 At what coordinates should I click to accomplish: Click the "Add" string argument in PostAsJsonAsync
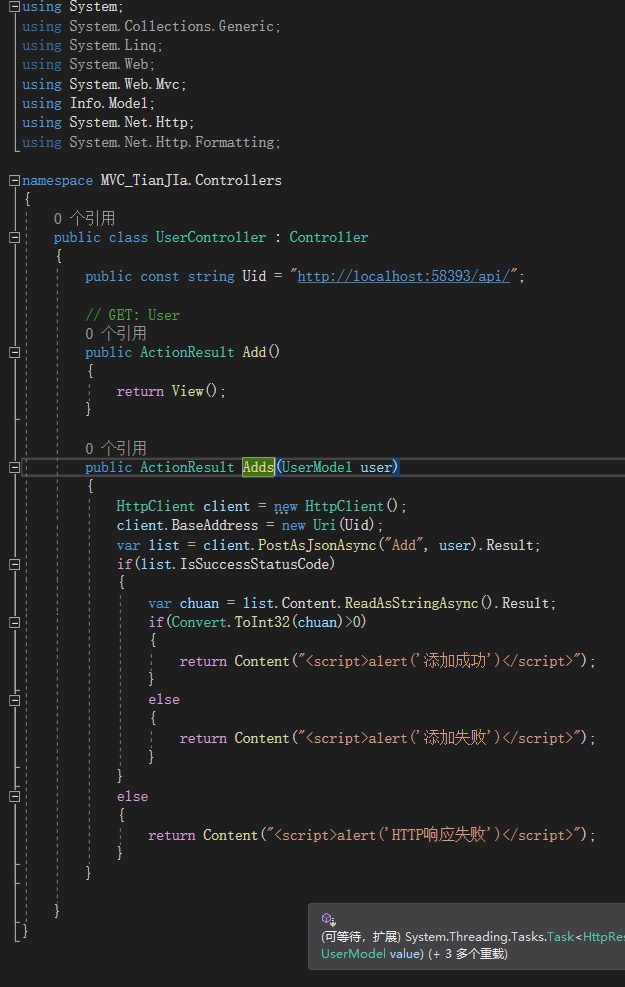pyautogui.click(x=403, y=545)
